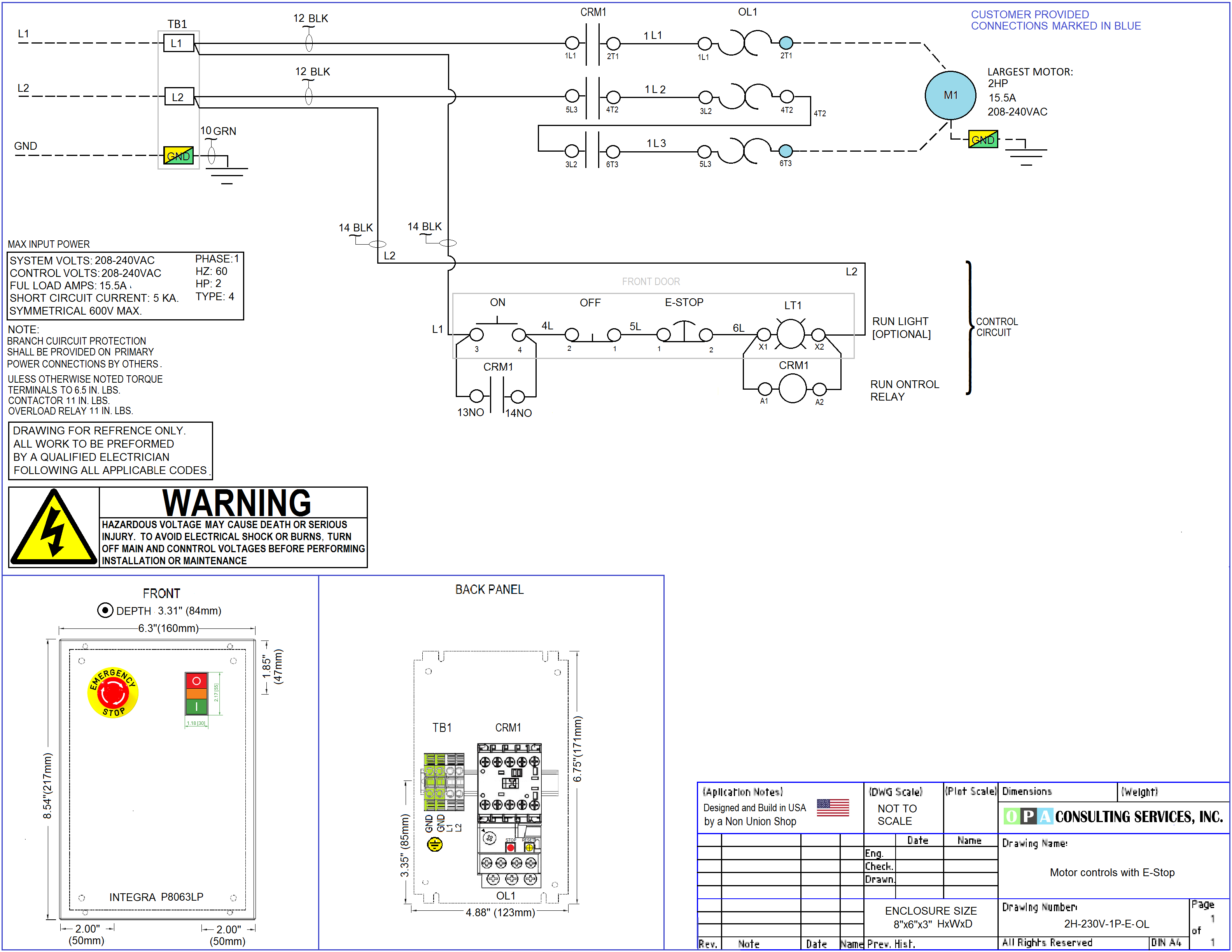Select the USA flag icon
Viewport: 1232px width, 952px height.
coord(833,808)
